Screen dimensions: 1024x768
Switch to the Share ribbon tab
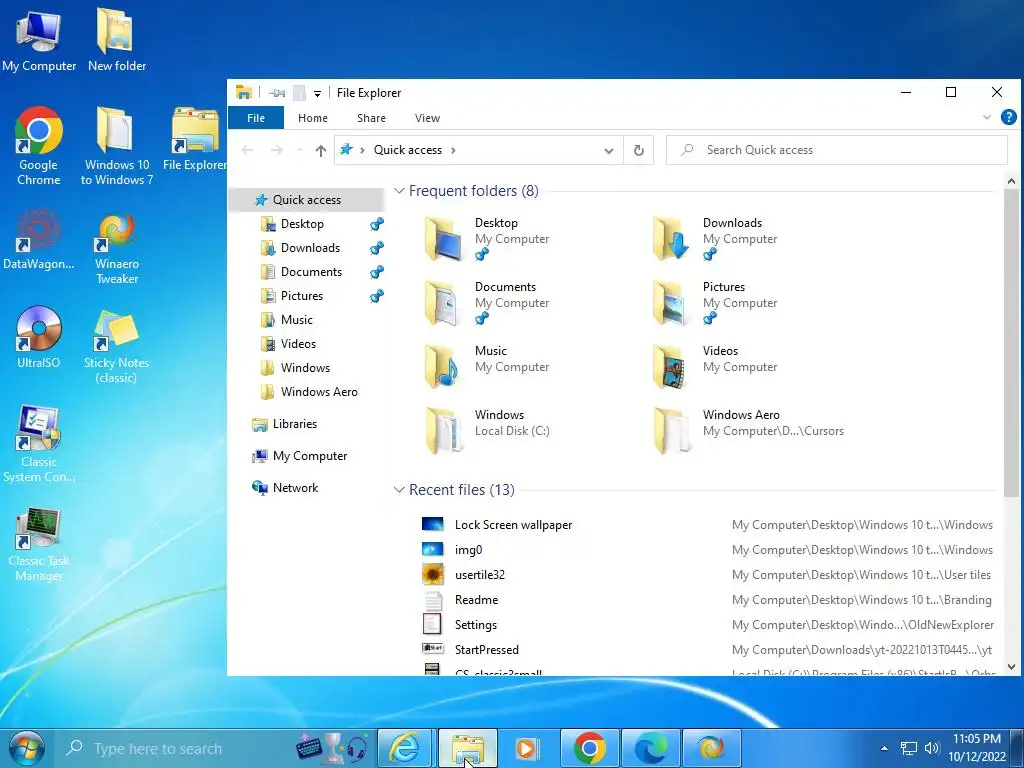click(371, 118)
